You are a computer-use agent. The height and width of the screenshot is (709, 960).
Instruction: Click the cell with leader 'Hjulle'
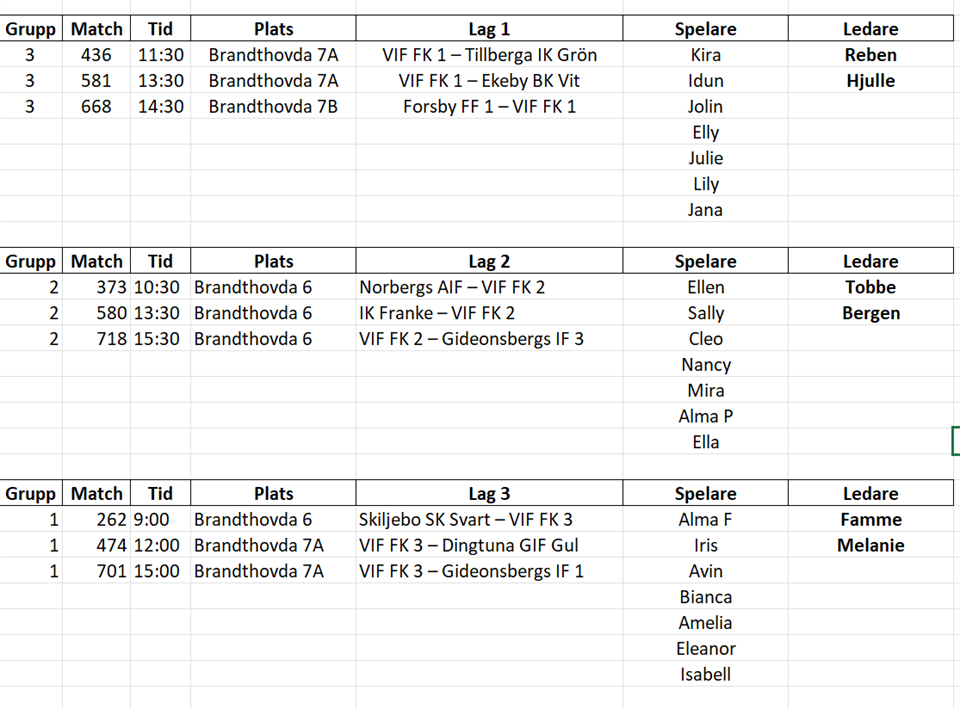coord(870,81)
